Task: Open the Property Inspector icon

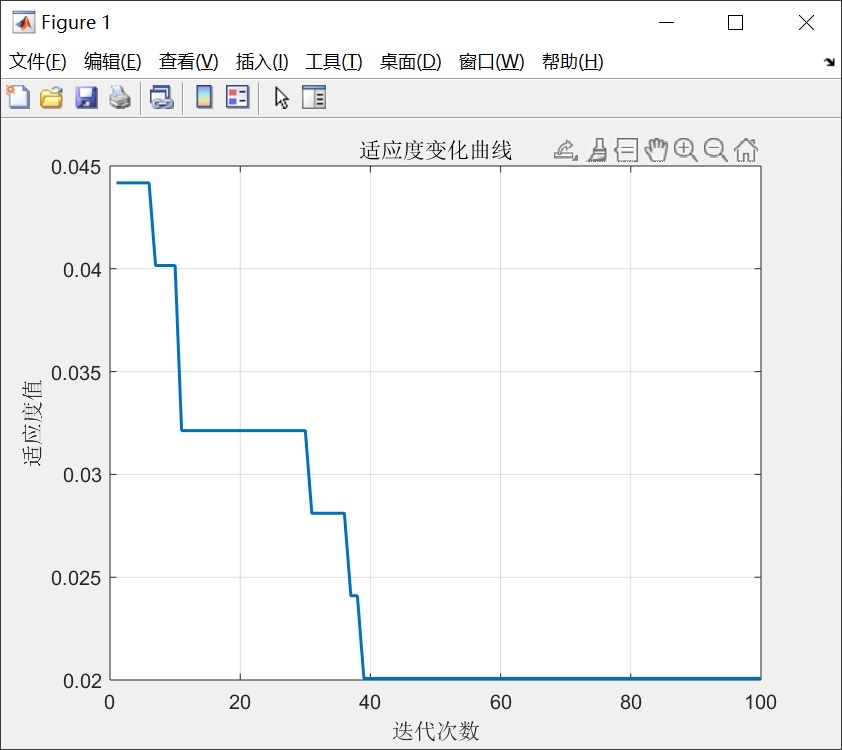Action: point(314,98)
